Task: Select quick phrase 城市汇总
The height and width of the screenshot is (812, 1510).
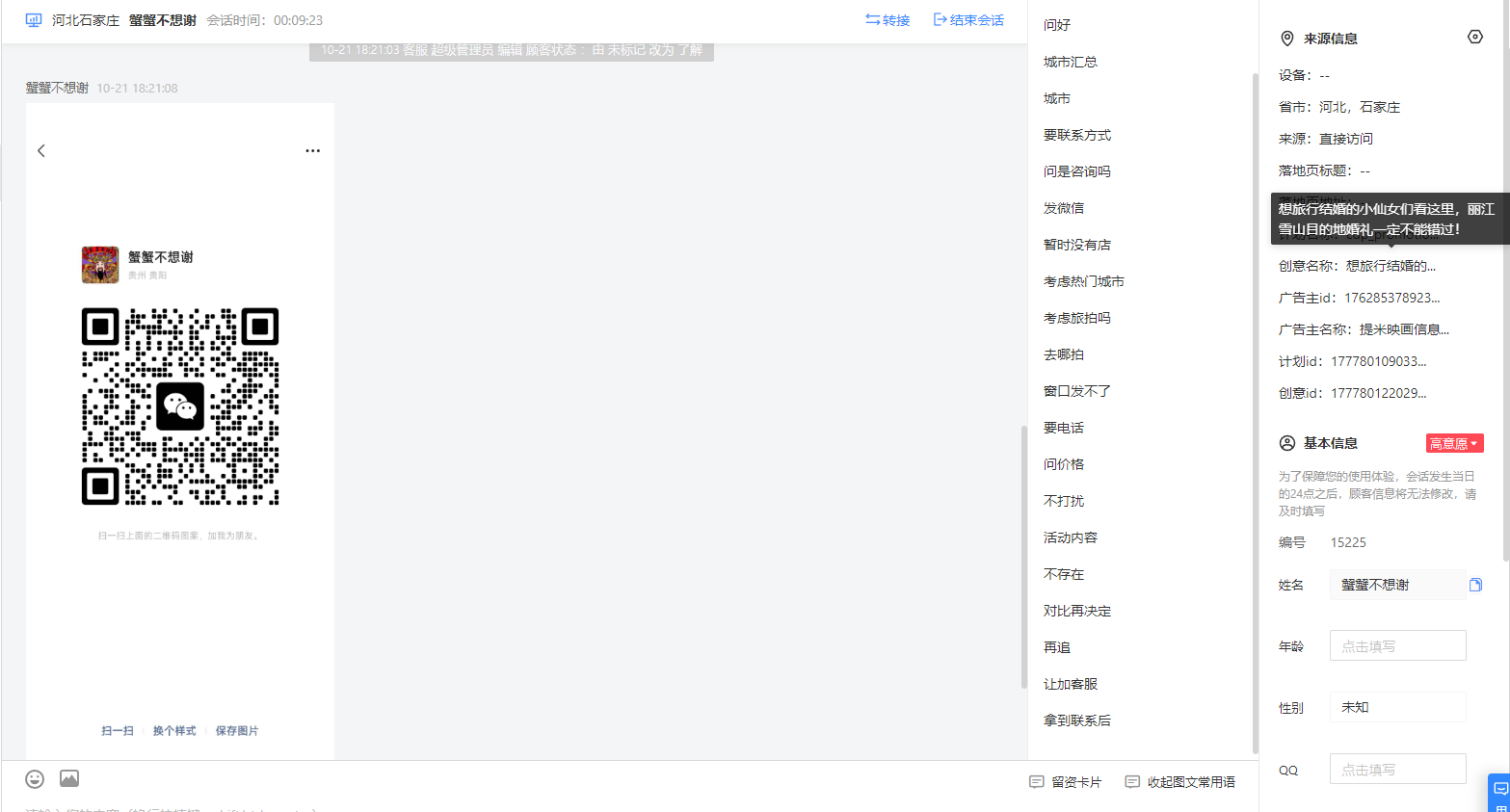Action: pyautogui.click(x=1071, y=62)
